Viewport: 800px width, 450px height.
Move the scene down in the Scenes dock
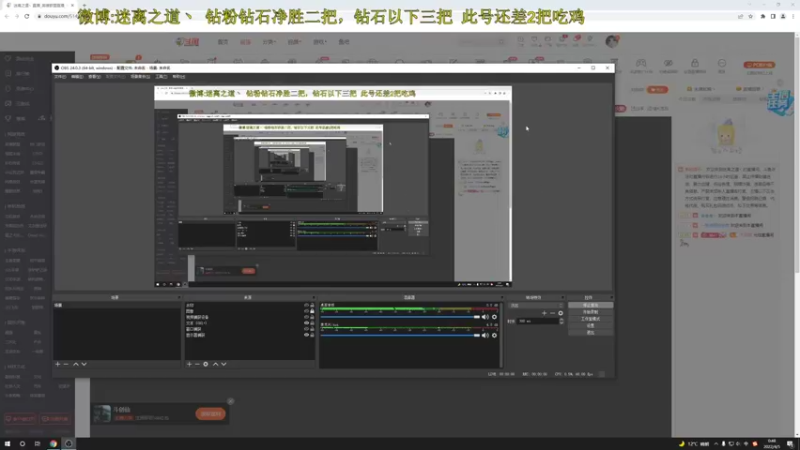pyautogui.click(x=84, y=364)
